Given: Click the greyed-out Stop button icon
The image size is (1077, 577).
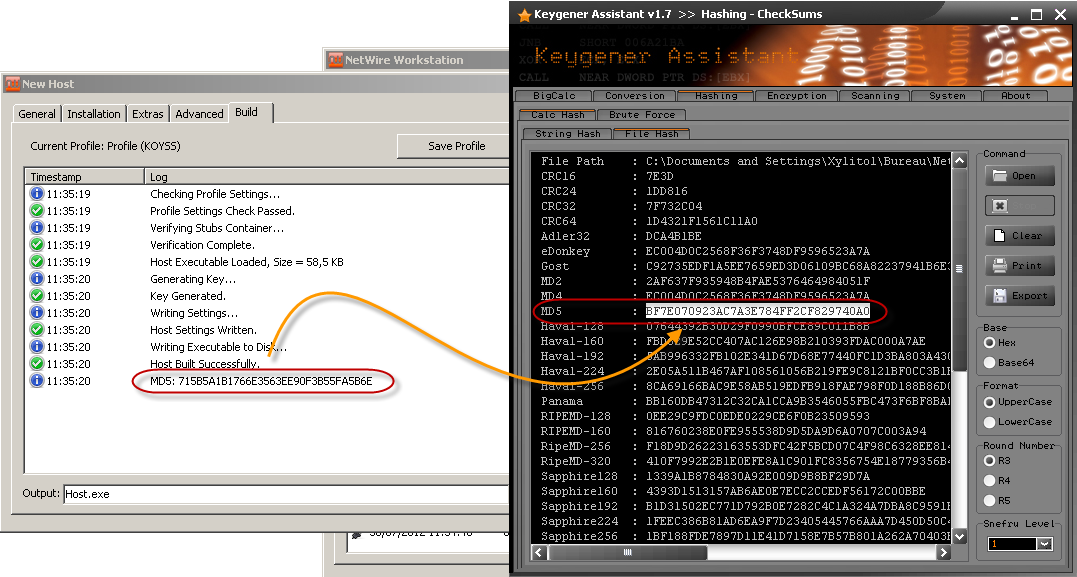Looking at the screenshot, I should [1020, 206].
